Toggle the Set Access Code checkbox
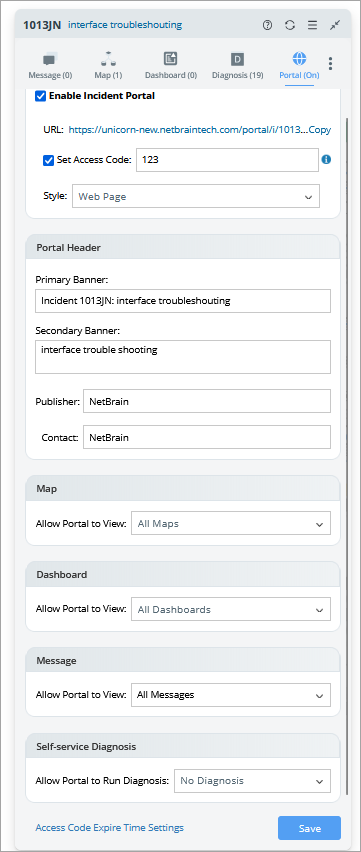 pyautogui.click(x=48, y=160)
